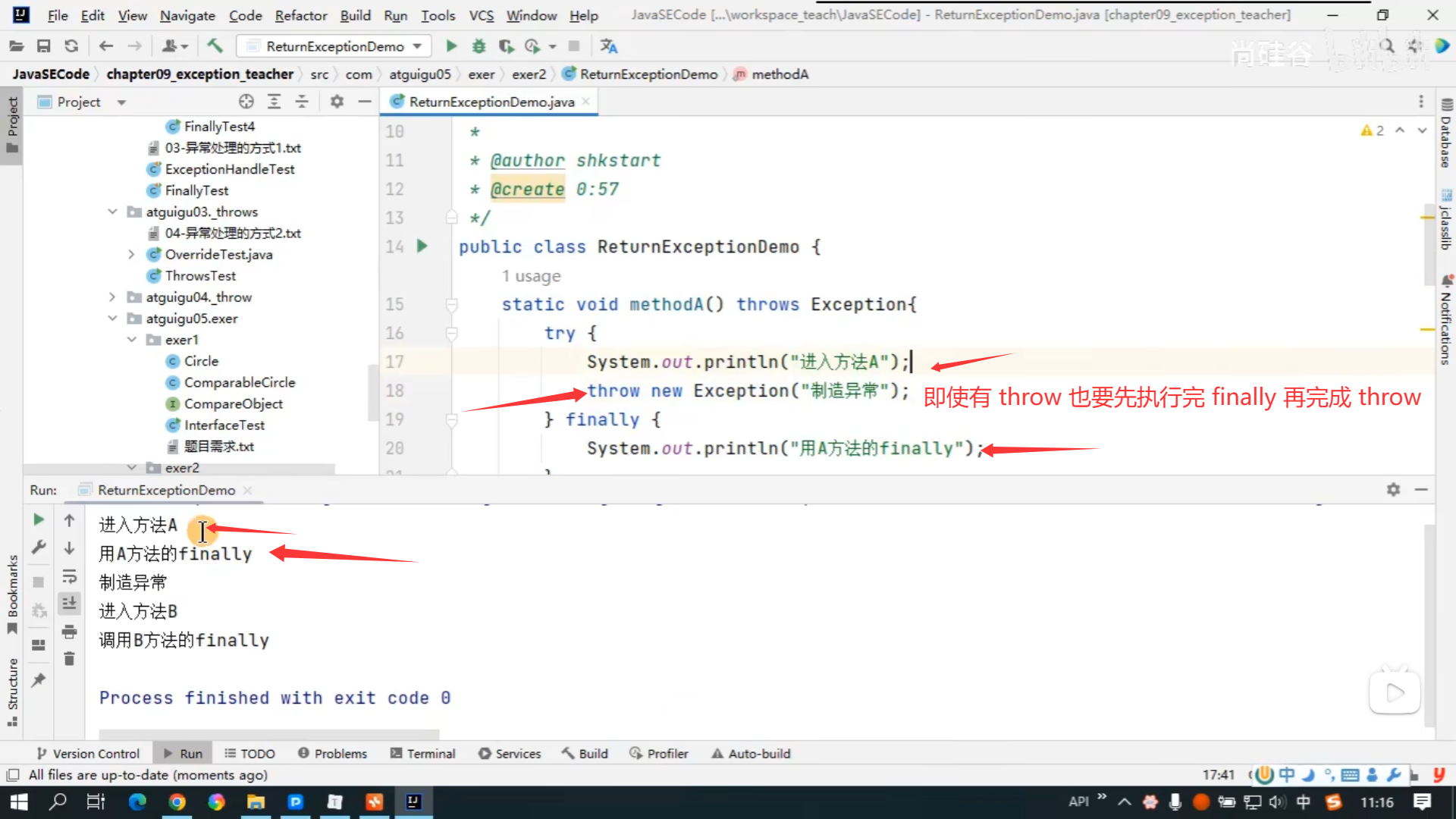The width and height of the screenshot is (1456, 819).
Task: Click the Clear All trash icon in console
Action: (69, 659)
